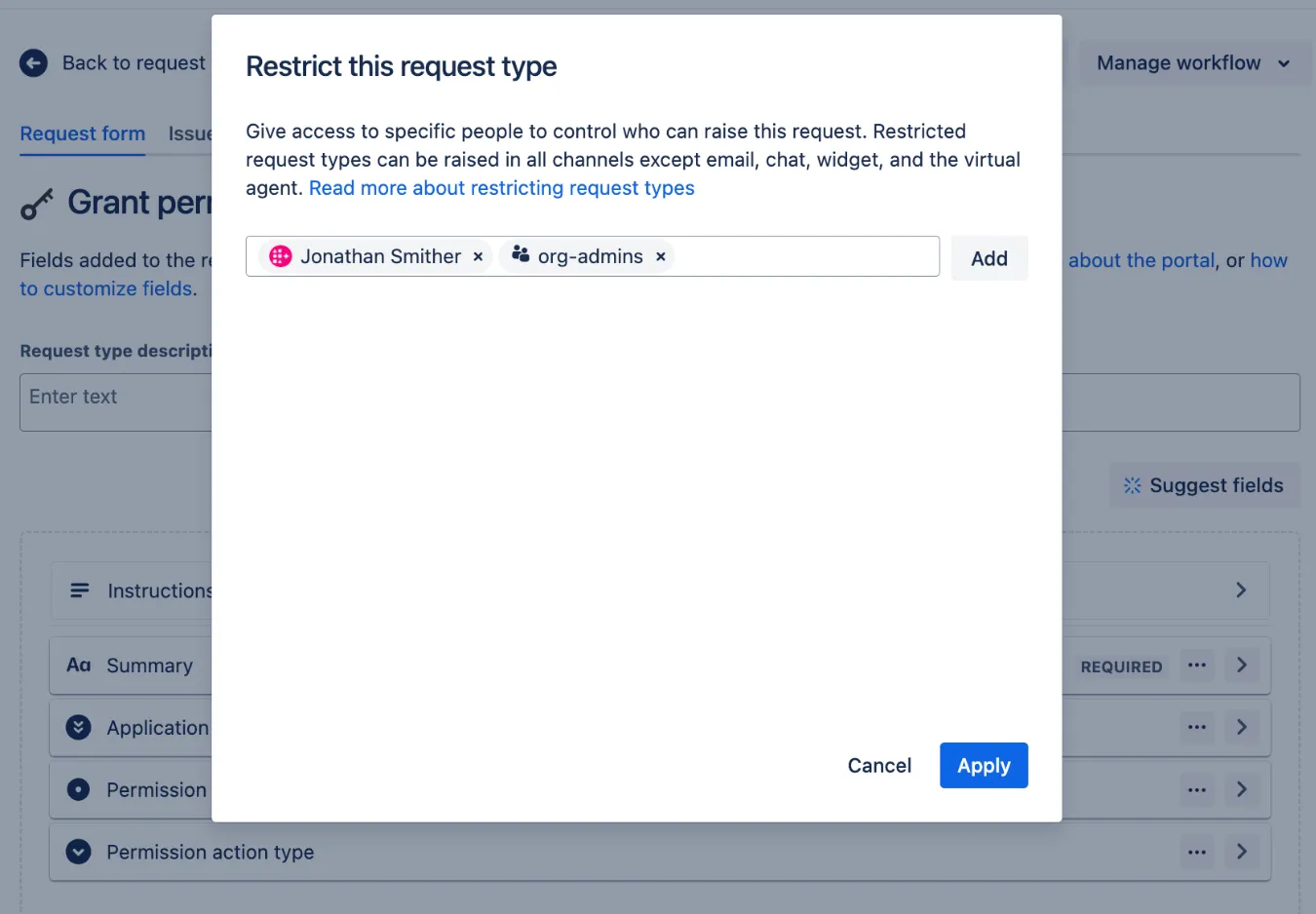Click the Permission action type chevron badge icon
Image resolution: width=1316 pixels, height=914 pixels.
point(78,852)
